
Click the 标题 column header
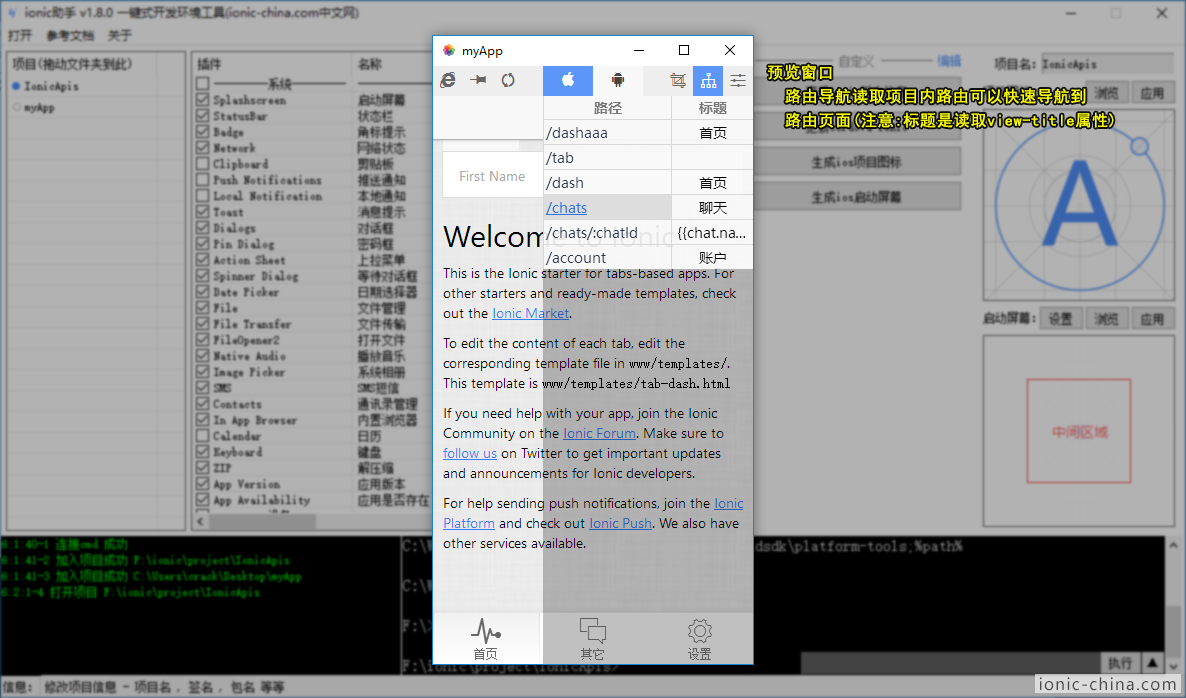point(713,108)
